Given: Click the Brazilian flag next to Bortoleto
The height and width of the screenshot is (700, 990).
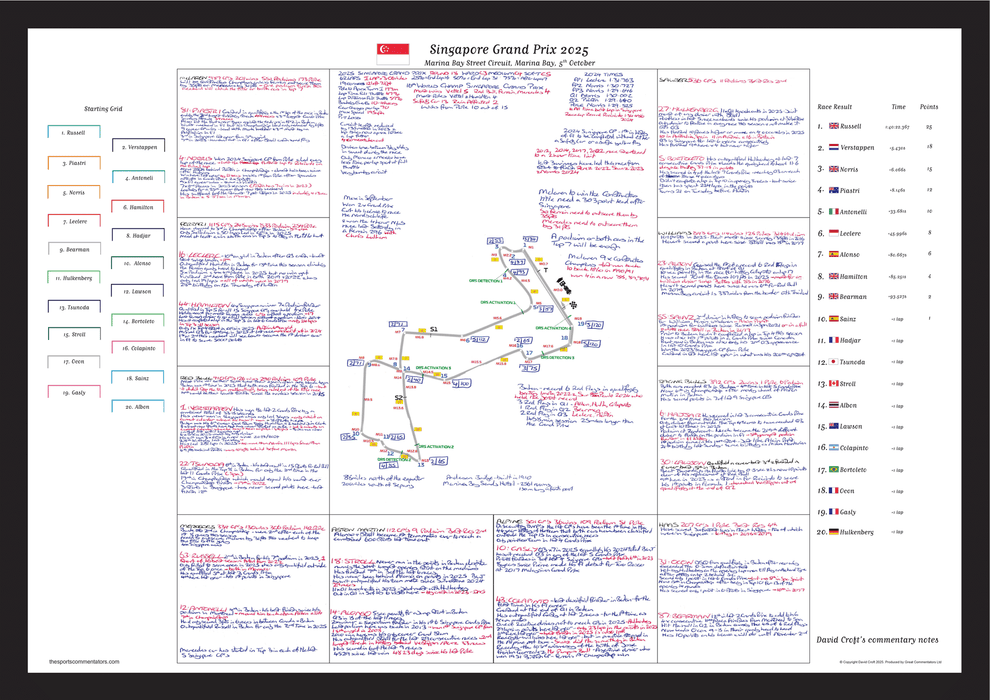Looking at the screenshot, I should (x=832, y=468).
